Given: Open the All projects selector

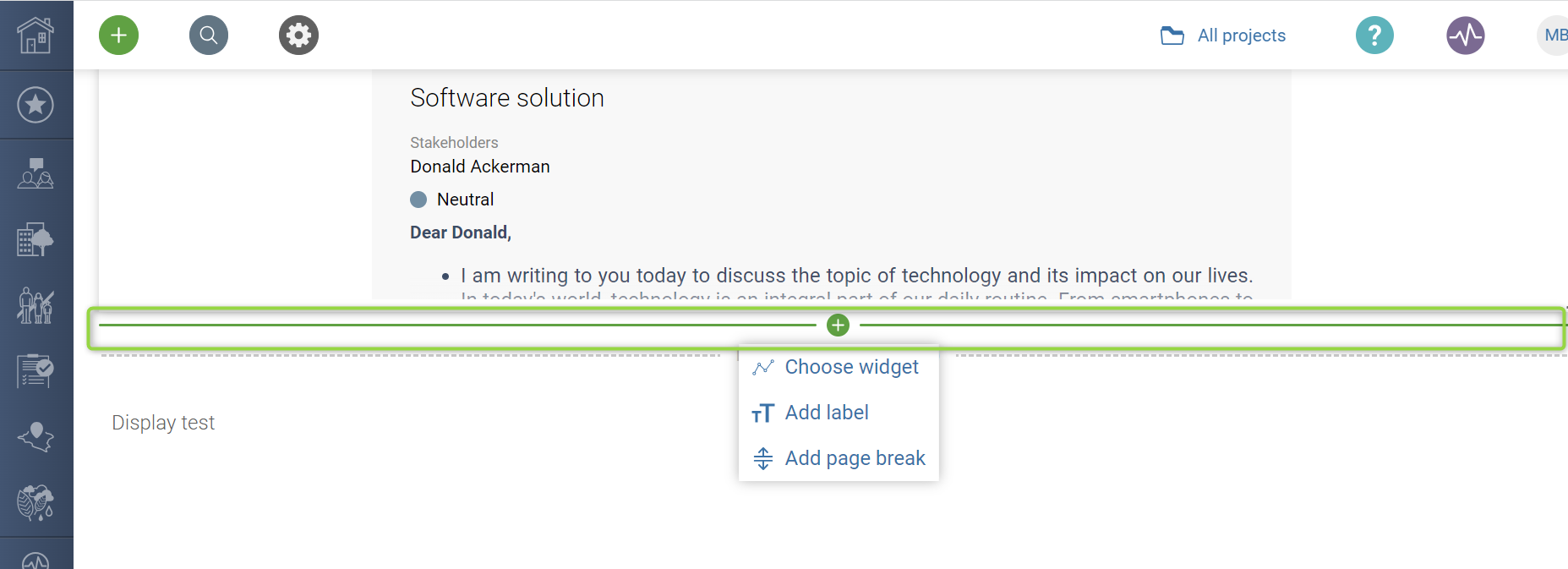Looking at the screenshot, I should [1223, 36].
